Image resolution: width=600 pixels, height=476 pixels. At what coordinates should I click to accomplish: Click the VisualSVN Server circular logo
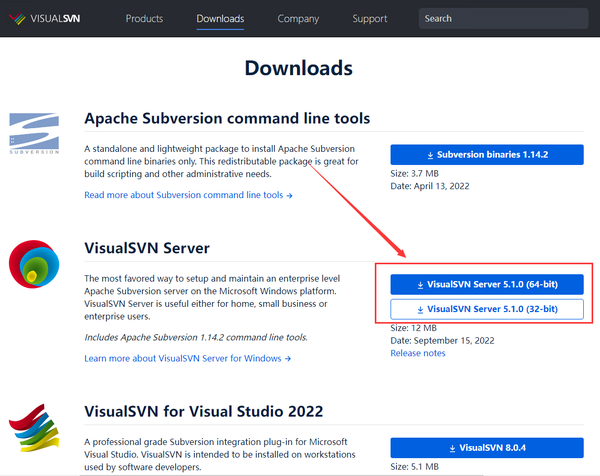tap(34, 264)
